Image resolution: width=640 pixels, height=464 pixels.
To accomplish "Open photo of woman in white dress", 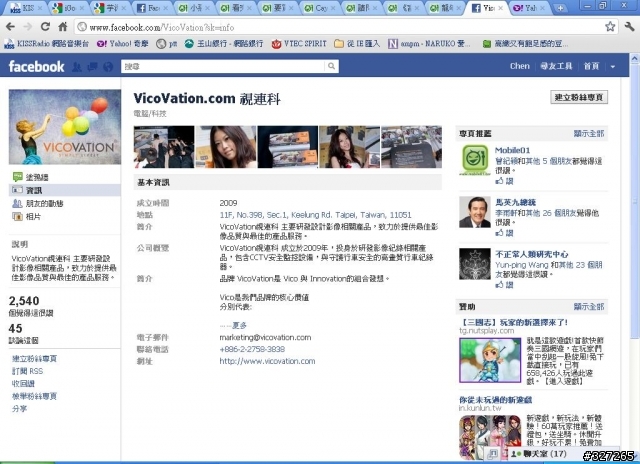I will coord(349,147).
